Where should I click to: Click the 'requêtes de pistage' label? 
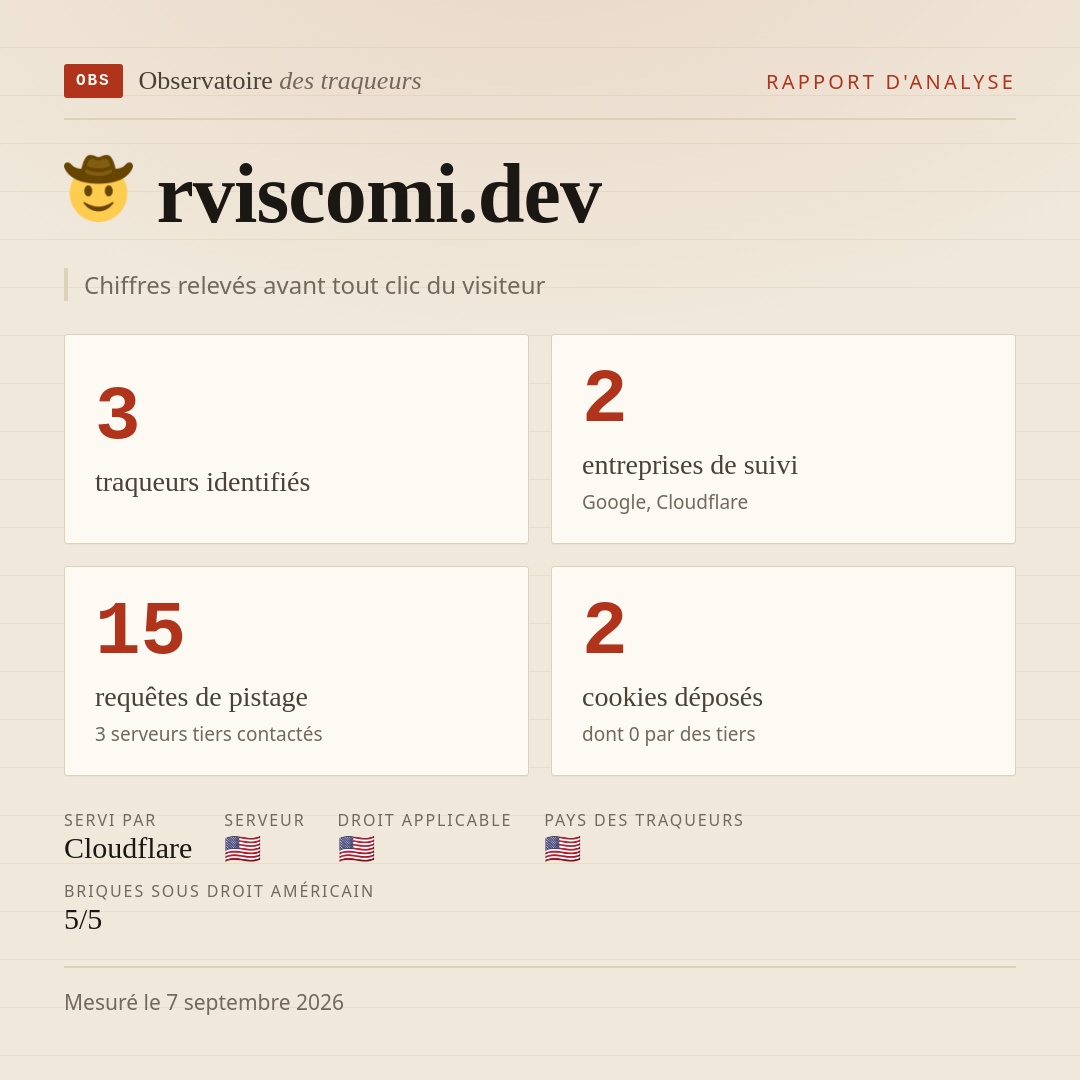tap(201, 697)
